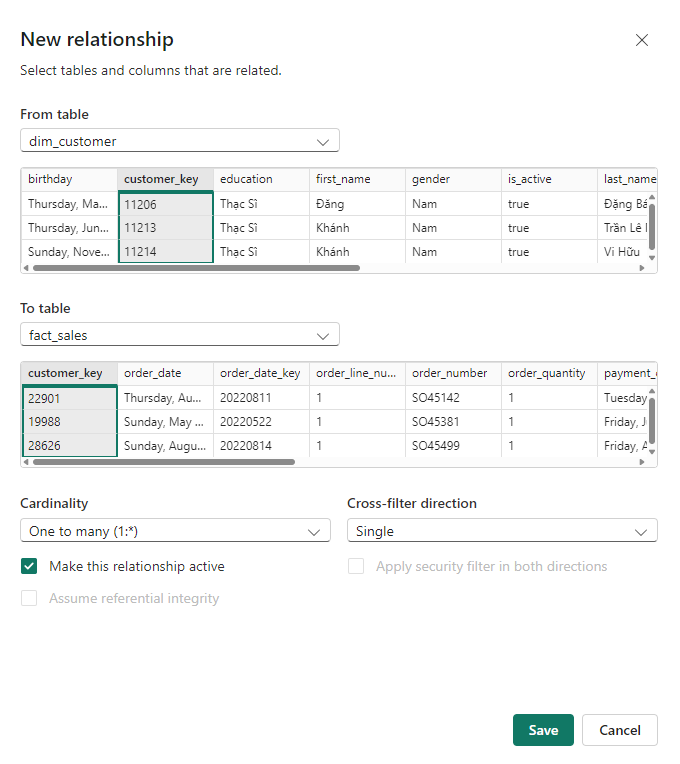Select customer_key column header in fact_sales
Viewport: 680px width, 764px height.
pyautogui.click(x=69, y=373)
